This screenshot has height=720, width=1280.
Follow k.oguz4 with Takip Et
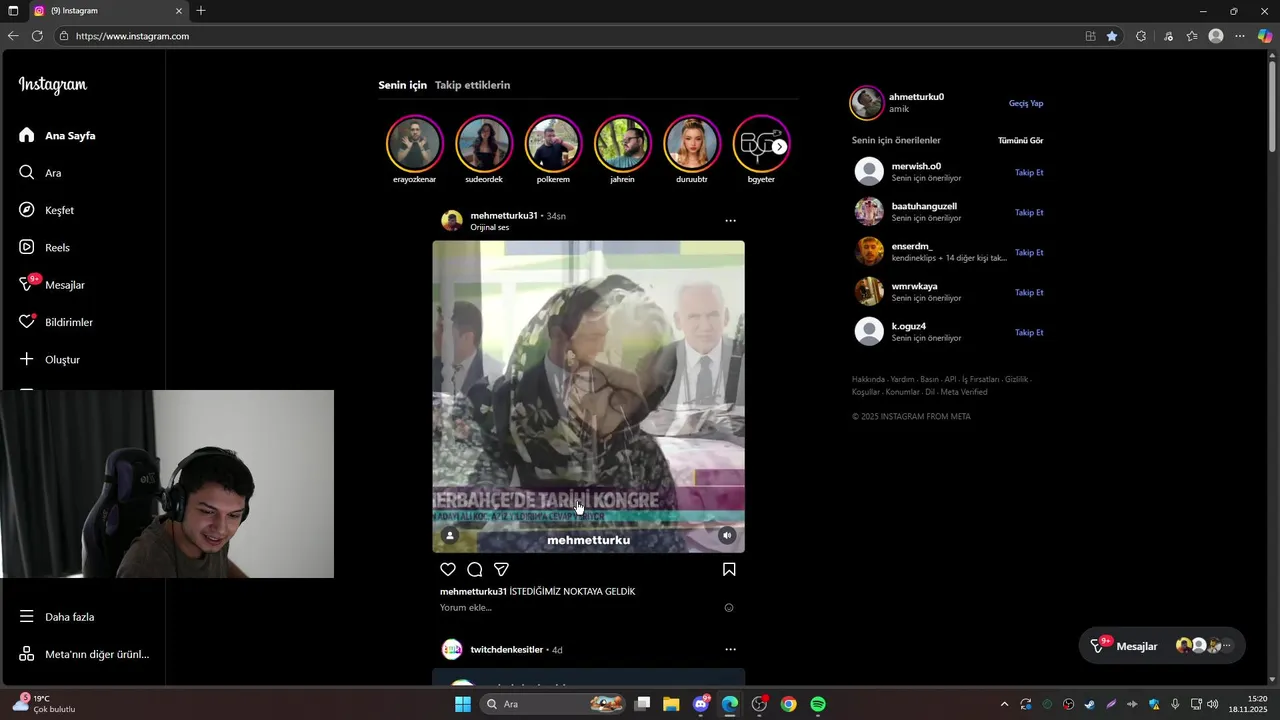click(x=1029, y=332)
